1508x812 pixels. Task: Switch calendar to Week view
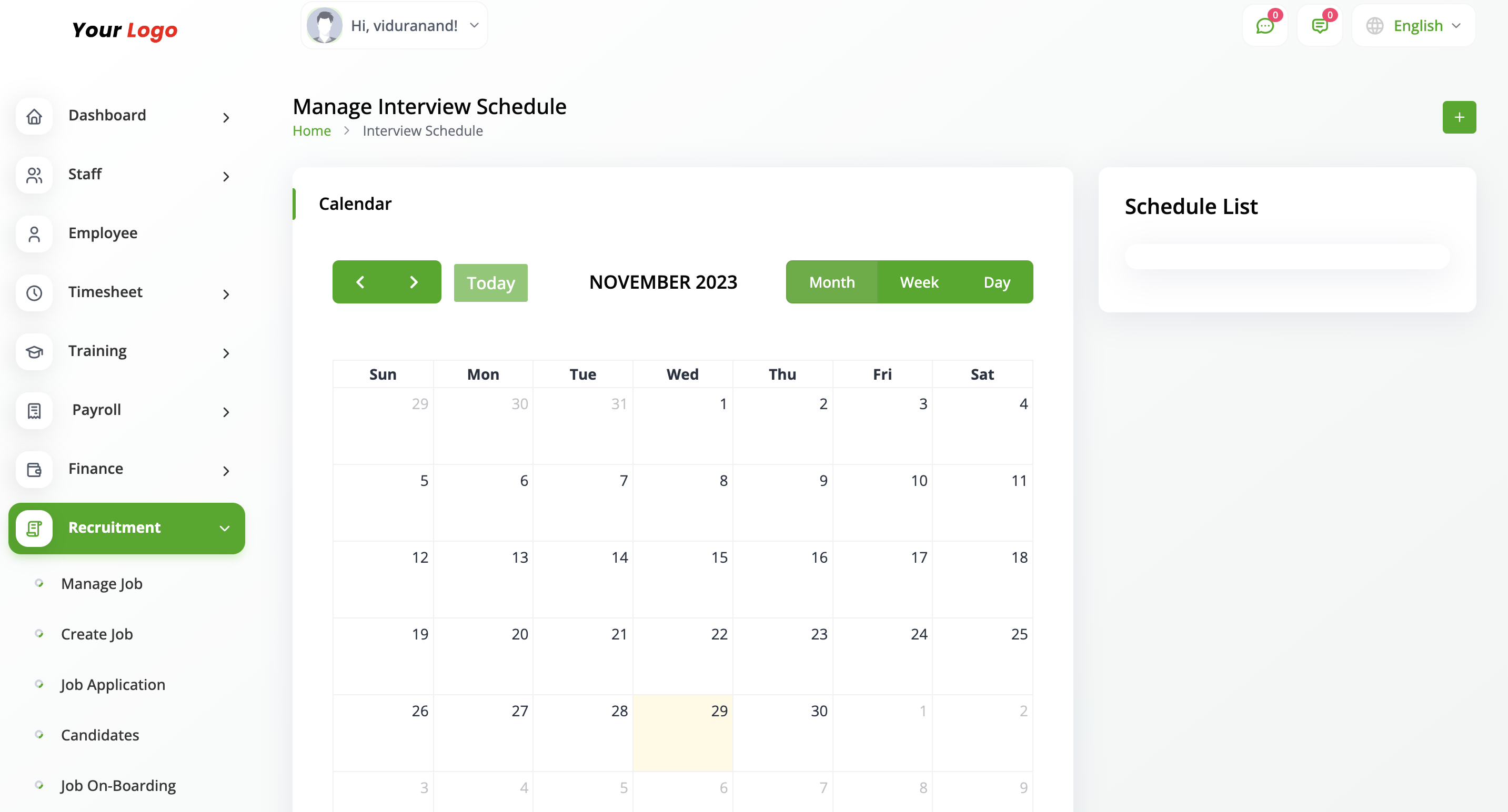click(x=919, y=282)
